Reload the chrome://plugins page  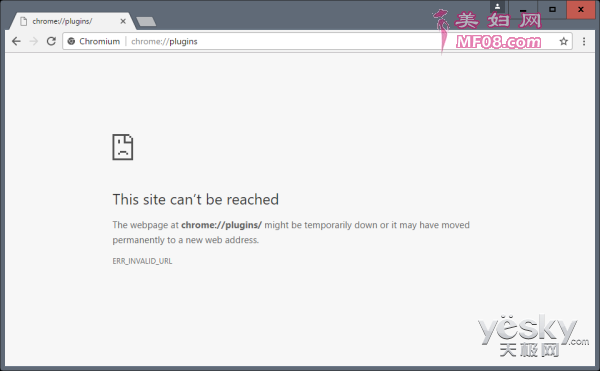point(51,41)
